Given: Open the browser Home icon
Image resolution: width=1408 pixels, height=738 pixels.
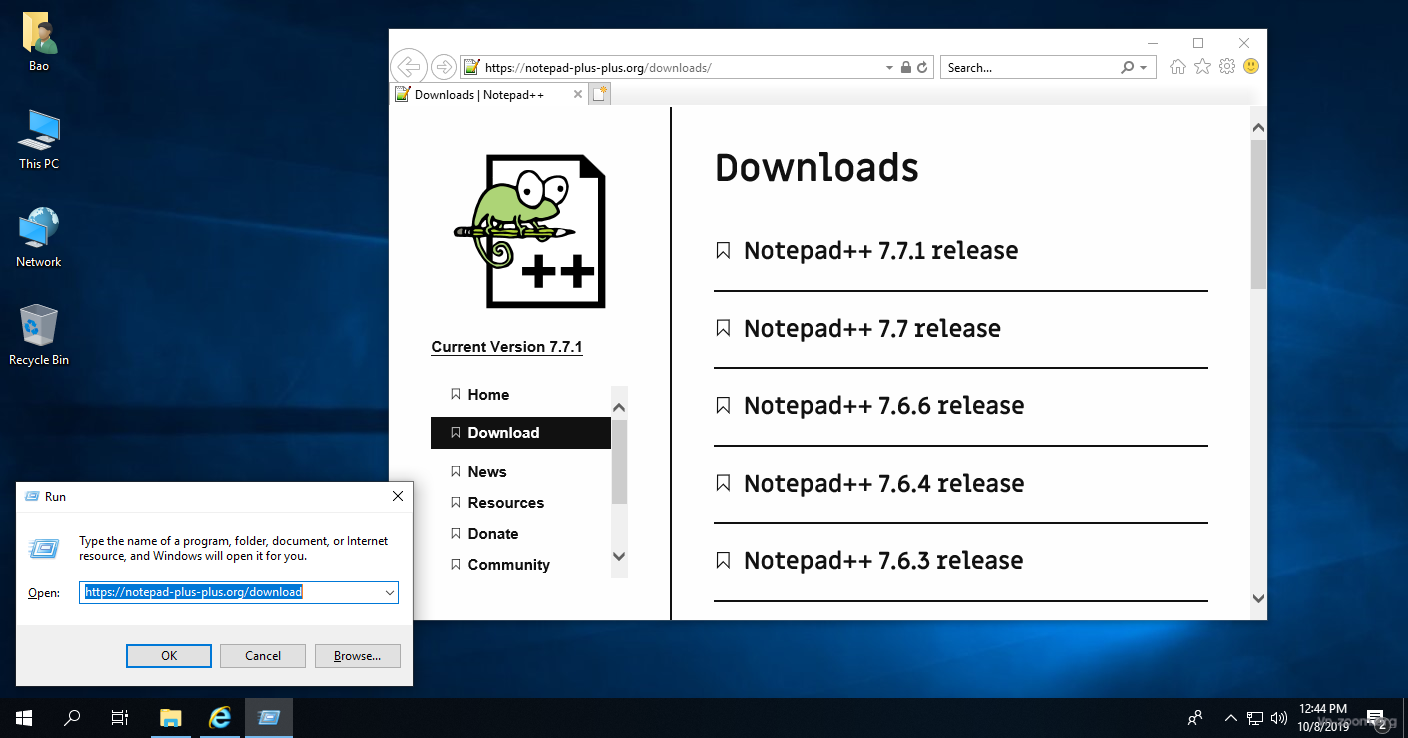Looking at the screenshot, I should point(1178,67).
